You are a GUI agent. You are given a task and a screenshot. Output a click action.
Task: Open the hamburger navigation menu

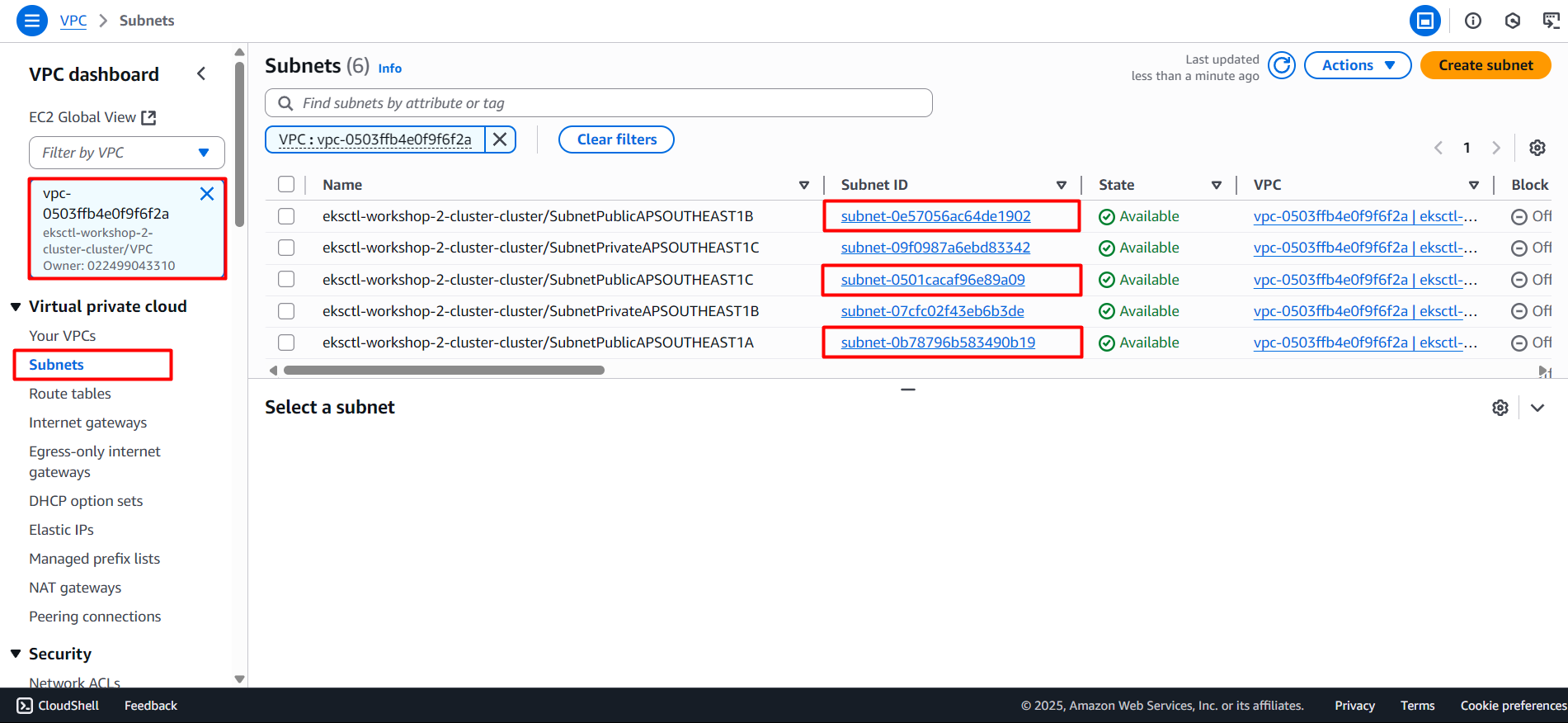31,21
